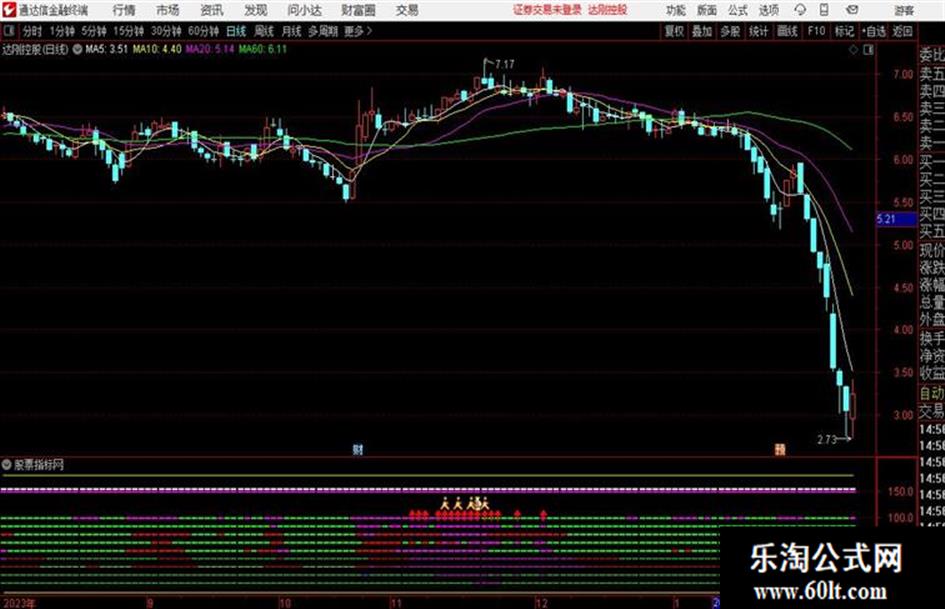Click the MA60: 6.11 indicator label
The height and width of the screenshot is (609, 945).
[x=263, y=49]
